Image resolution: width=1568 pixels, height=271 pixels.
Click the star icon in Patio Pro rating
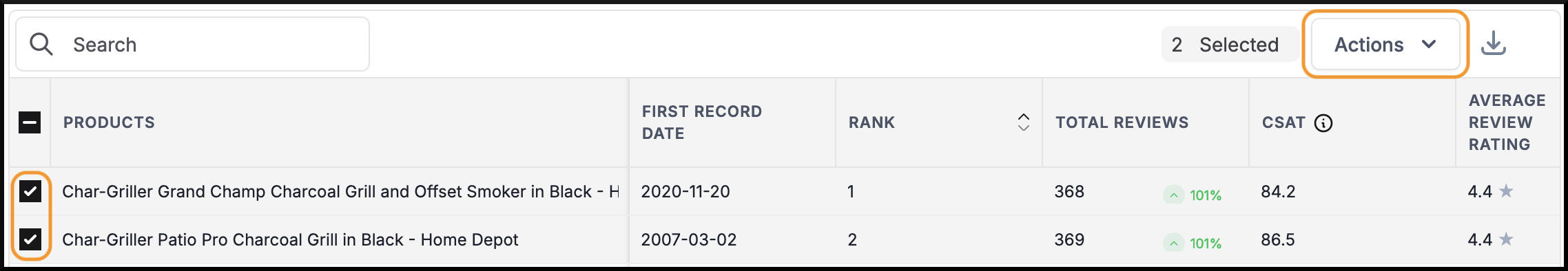1507,239
